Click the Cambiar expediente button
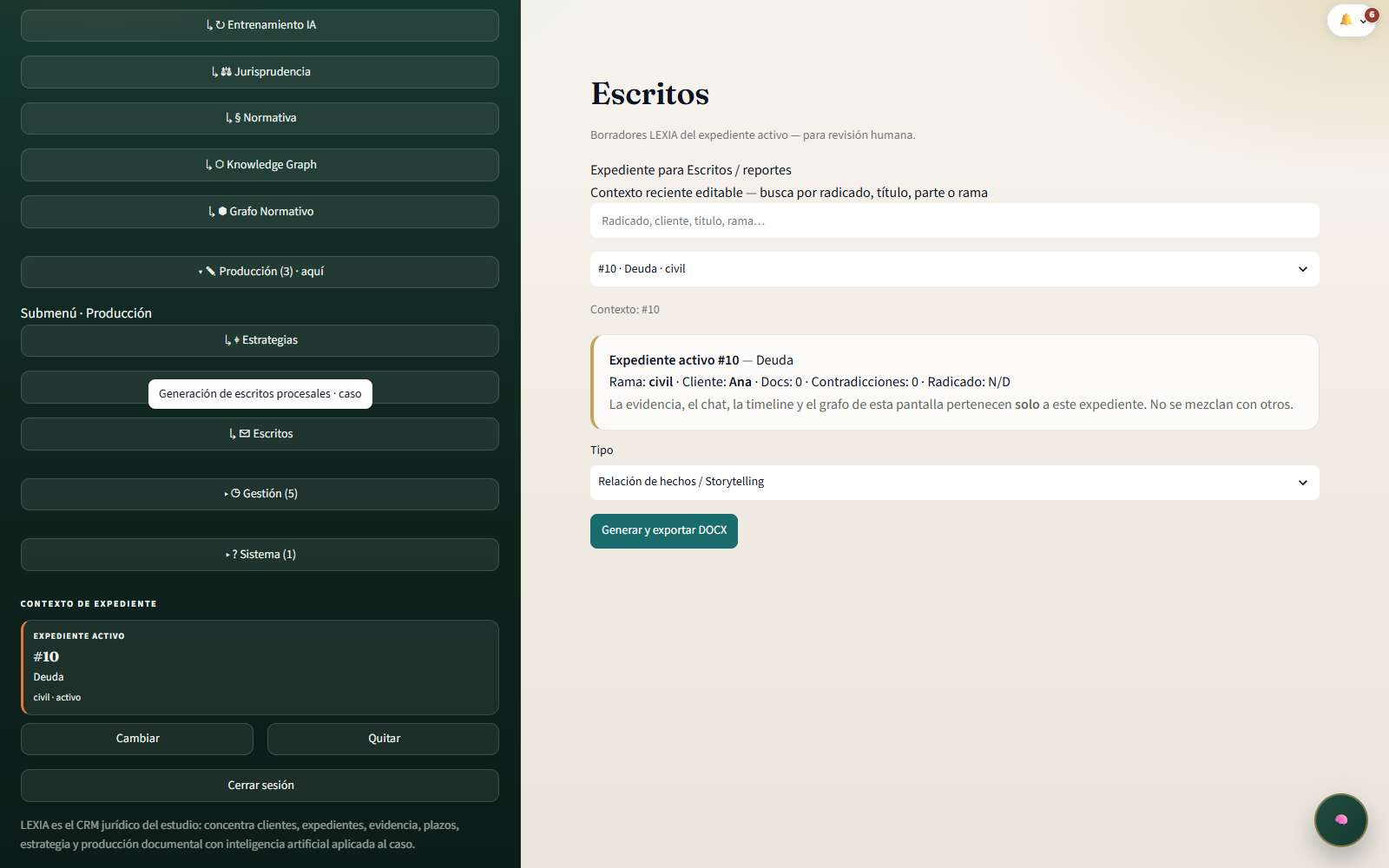Viewport: 1389px width, 868px height. 137,739
